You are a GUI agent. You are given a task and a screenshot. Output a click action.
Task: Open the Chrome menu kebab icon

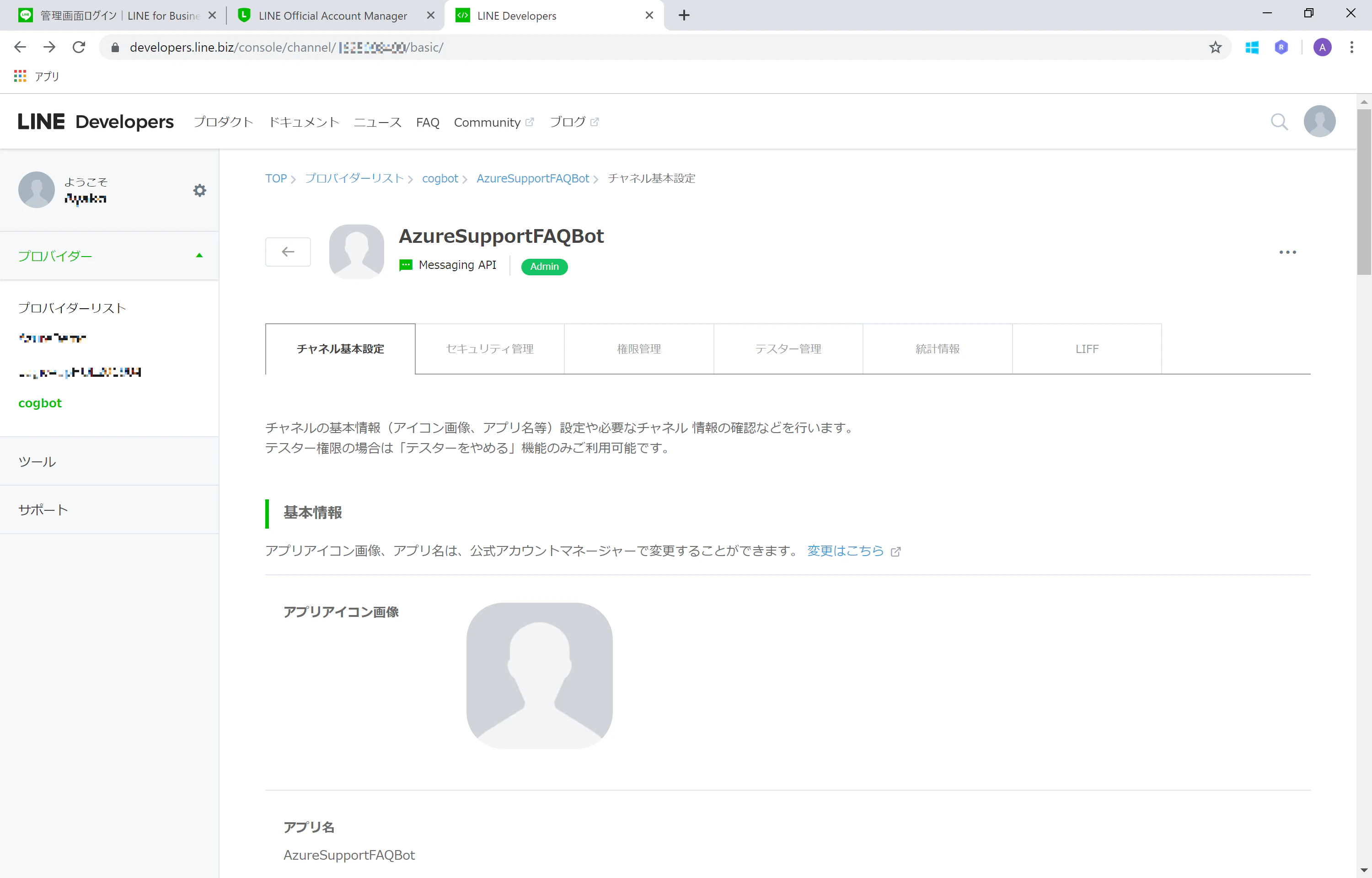point(1351,47)
